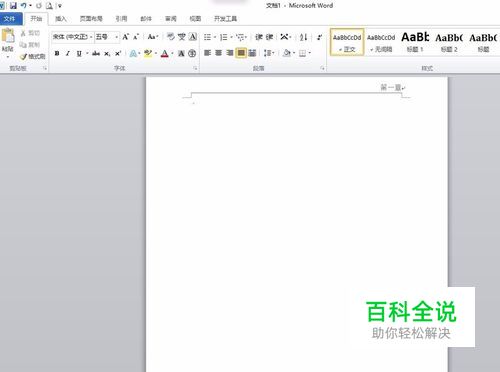Click the Decrease Indent icon
The height and width of the screenshot is (372, 500).
(259, 37)
